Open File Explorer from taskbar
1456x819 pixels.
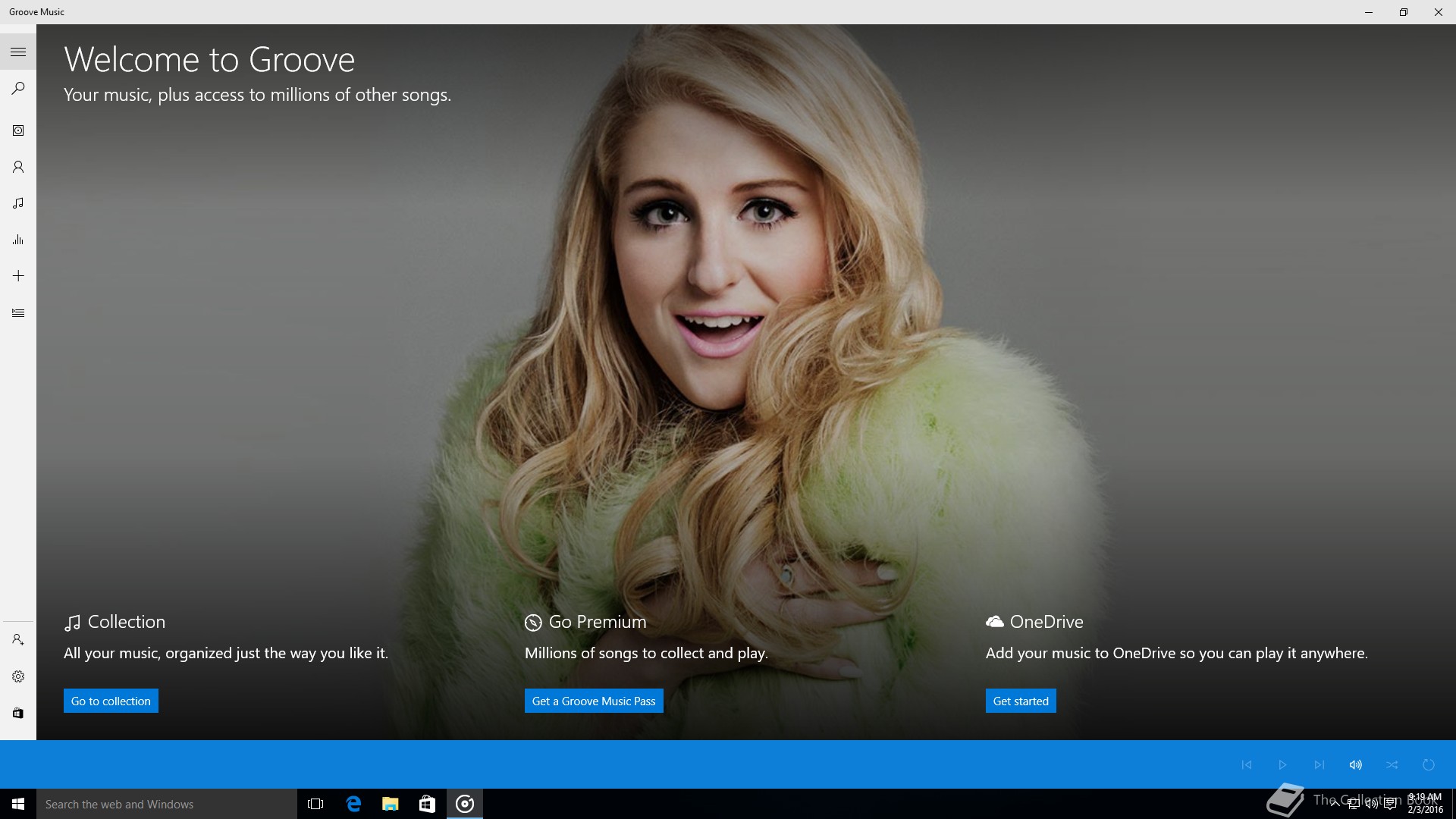tap(391, 804)
